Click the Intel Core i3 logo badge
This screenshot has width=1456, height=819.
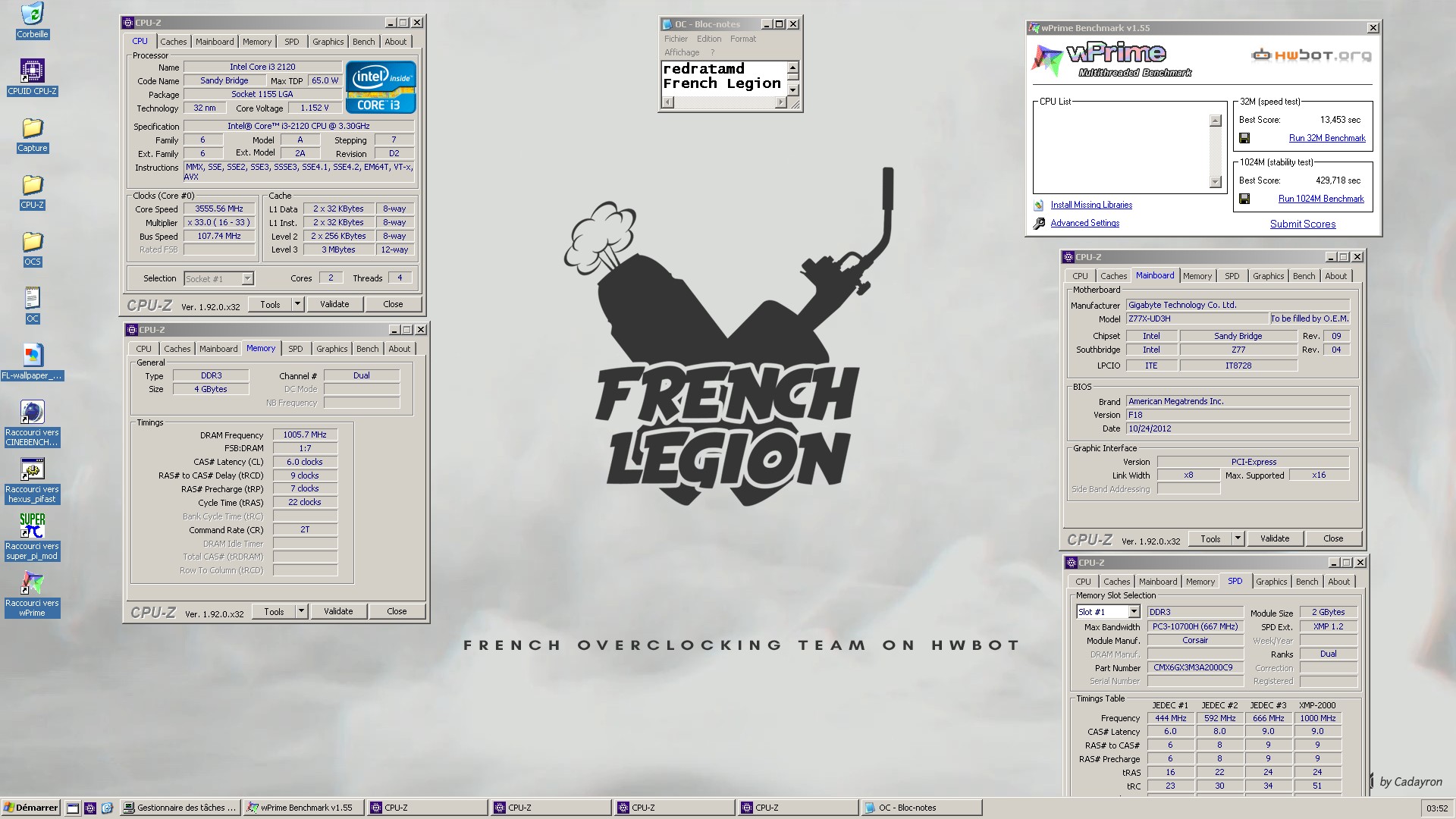click(x=381, y=87)
